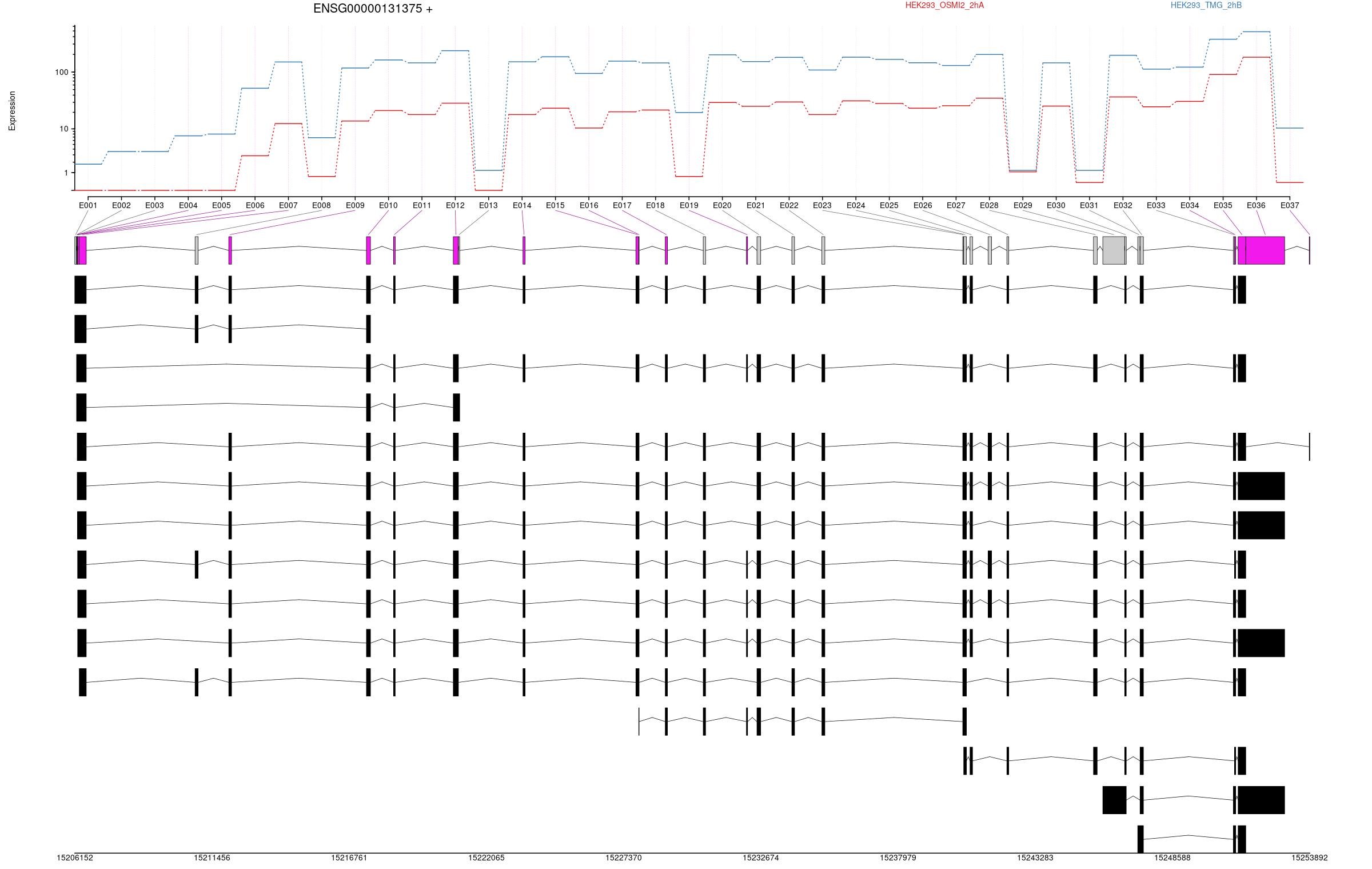Click the y-axis tick value 10
Screen dimensions: 1372x869
click(64, 129)
